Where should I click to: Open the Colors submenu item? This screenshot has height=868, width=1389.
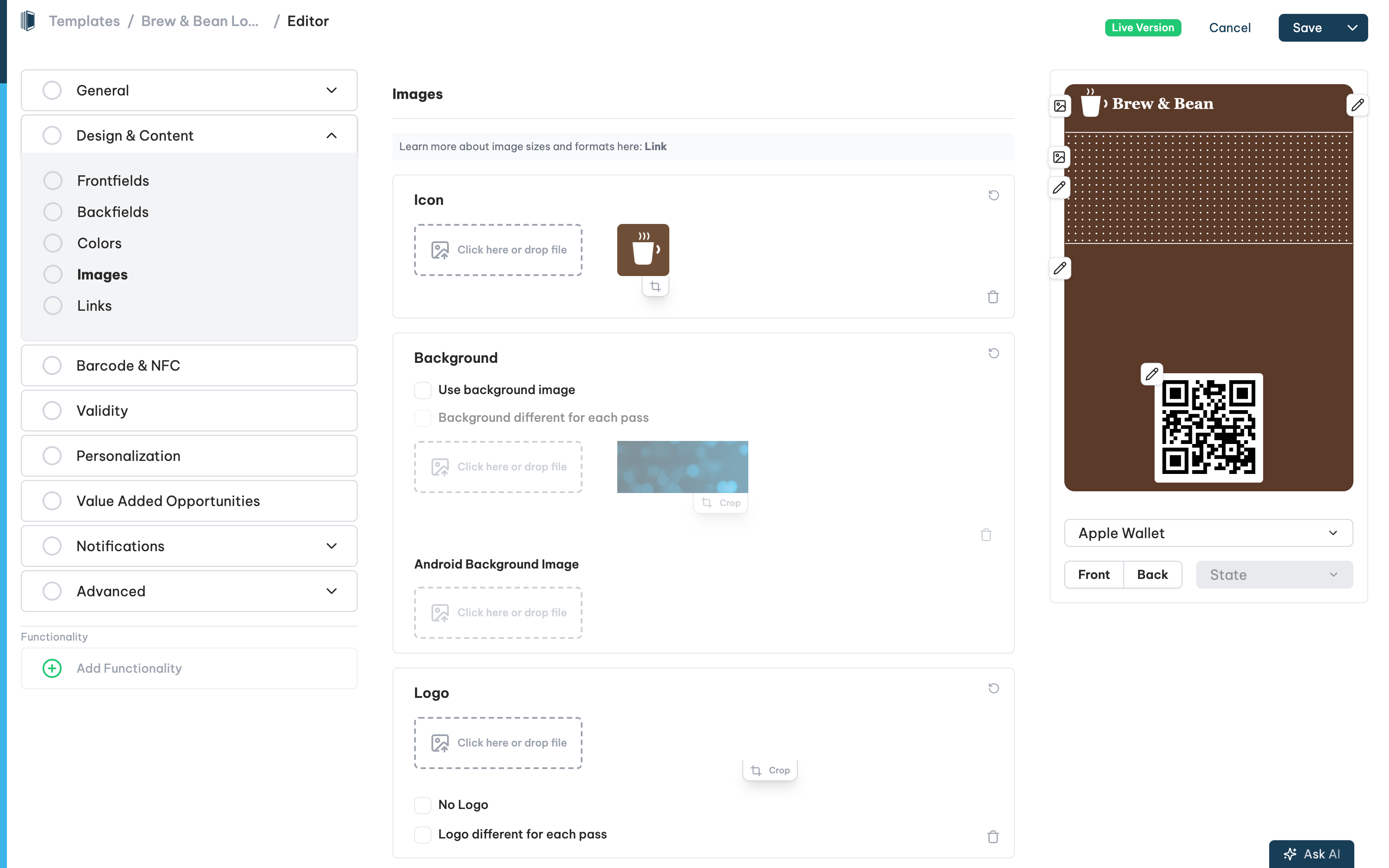(x=99, y=243)
